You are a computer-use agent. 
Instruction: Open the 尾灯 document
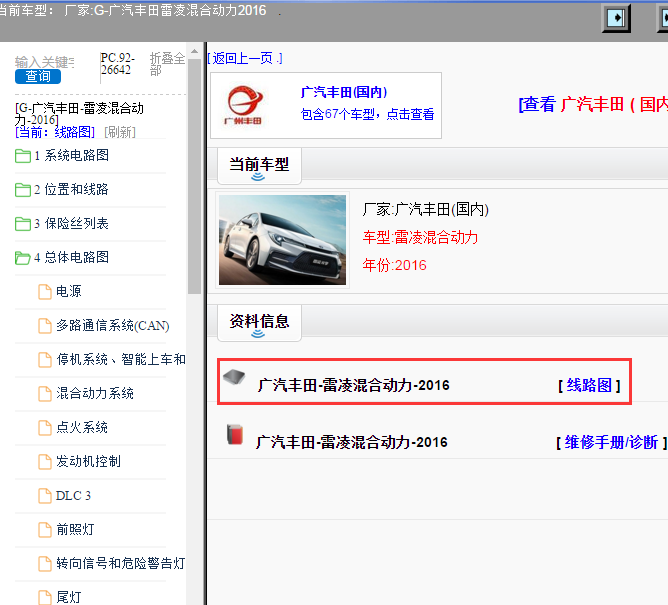click(69, 597)
